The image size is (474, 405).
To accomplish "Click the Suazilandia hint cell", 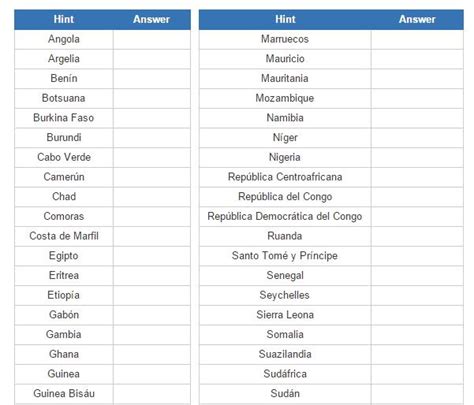I will pyautogui.click(x=285, y=354).
